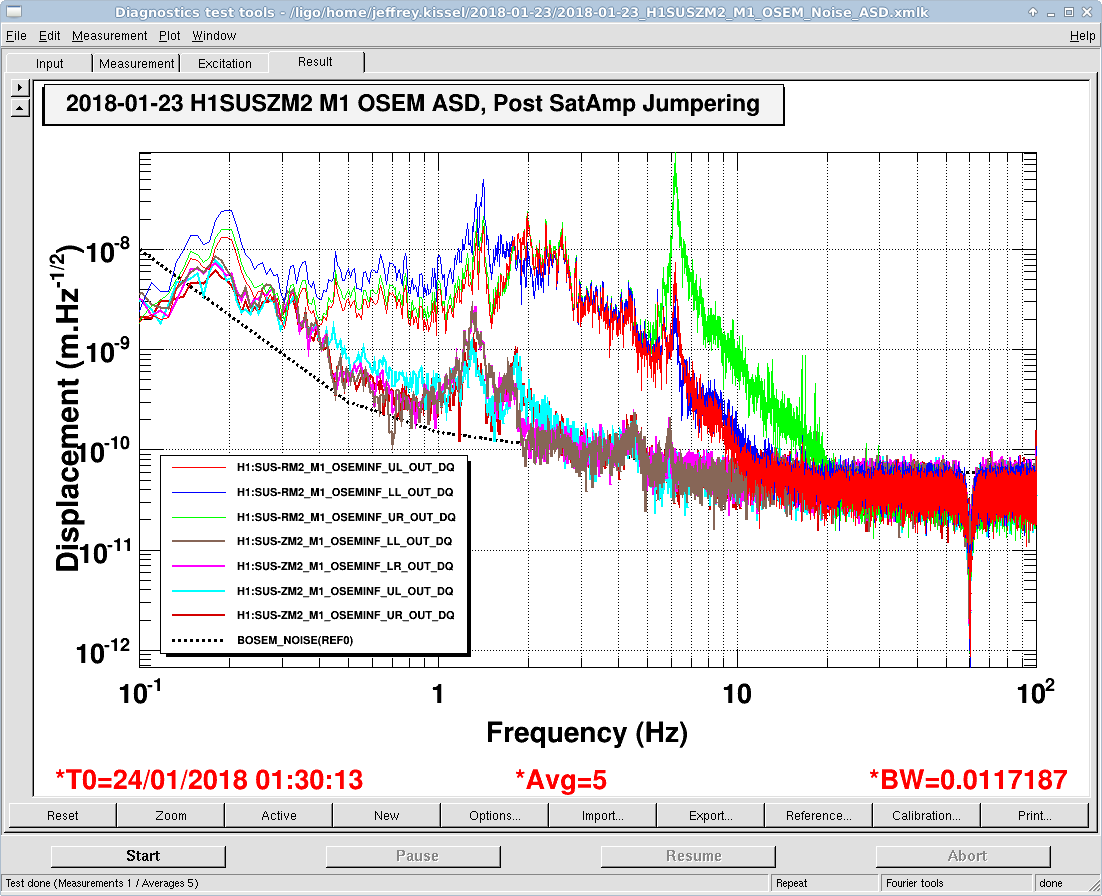Click the up-arrow expander beside the plot

(20, 108)
